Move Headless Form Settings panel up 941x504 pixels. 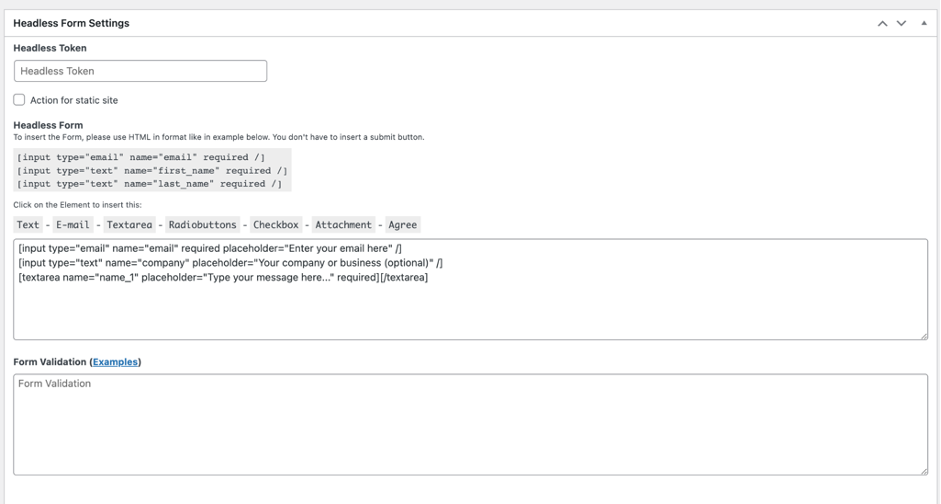pos(882,23)
